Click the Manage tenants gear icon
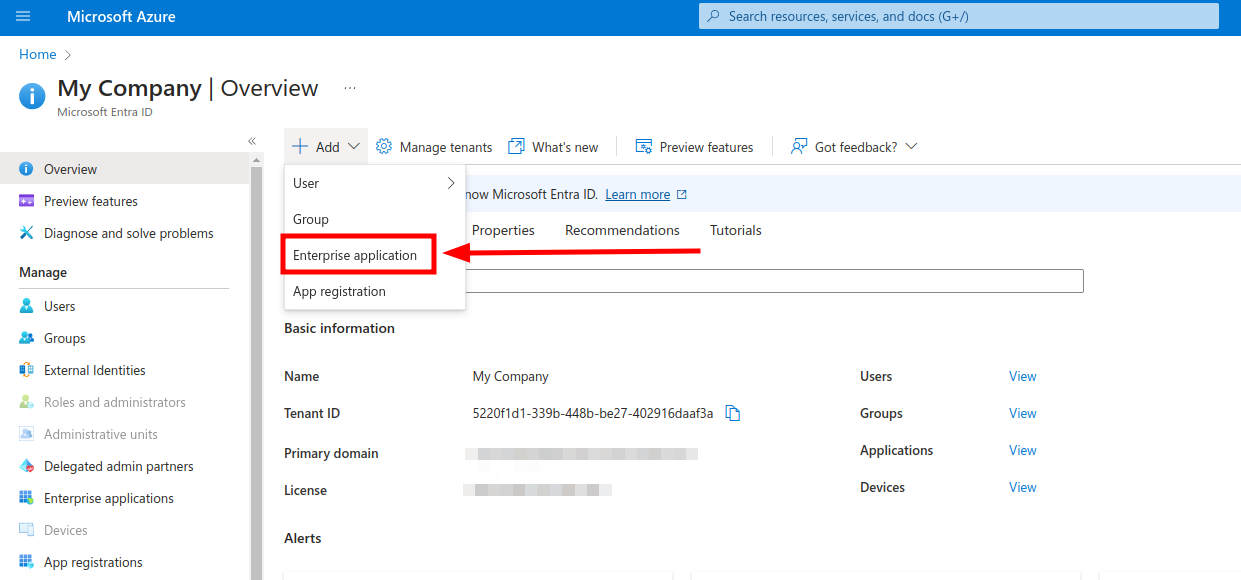The width and height of the screenshot is (1241, 580). [x=384, y=147]
